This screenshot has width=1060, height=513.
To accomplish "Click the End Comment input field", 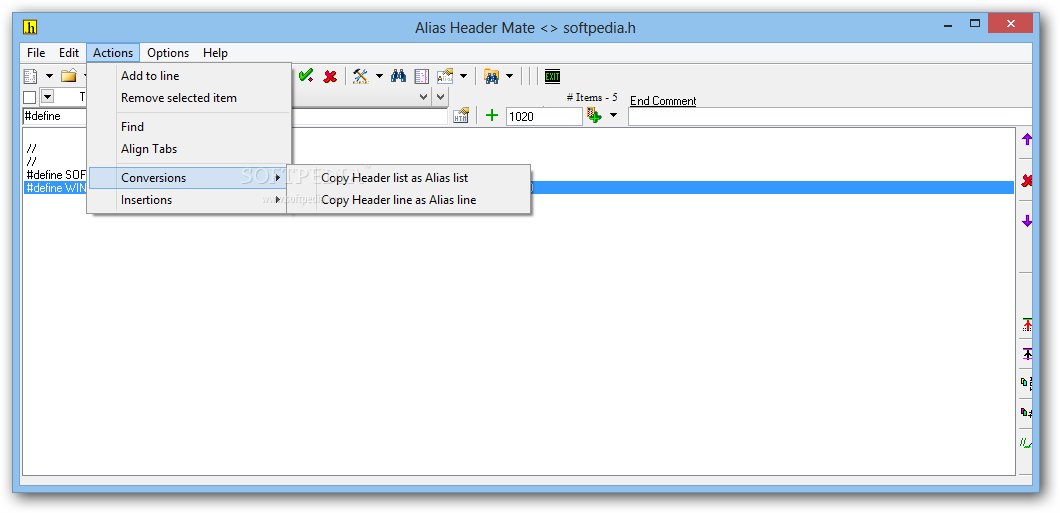I will point(830,116).
